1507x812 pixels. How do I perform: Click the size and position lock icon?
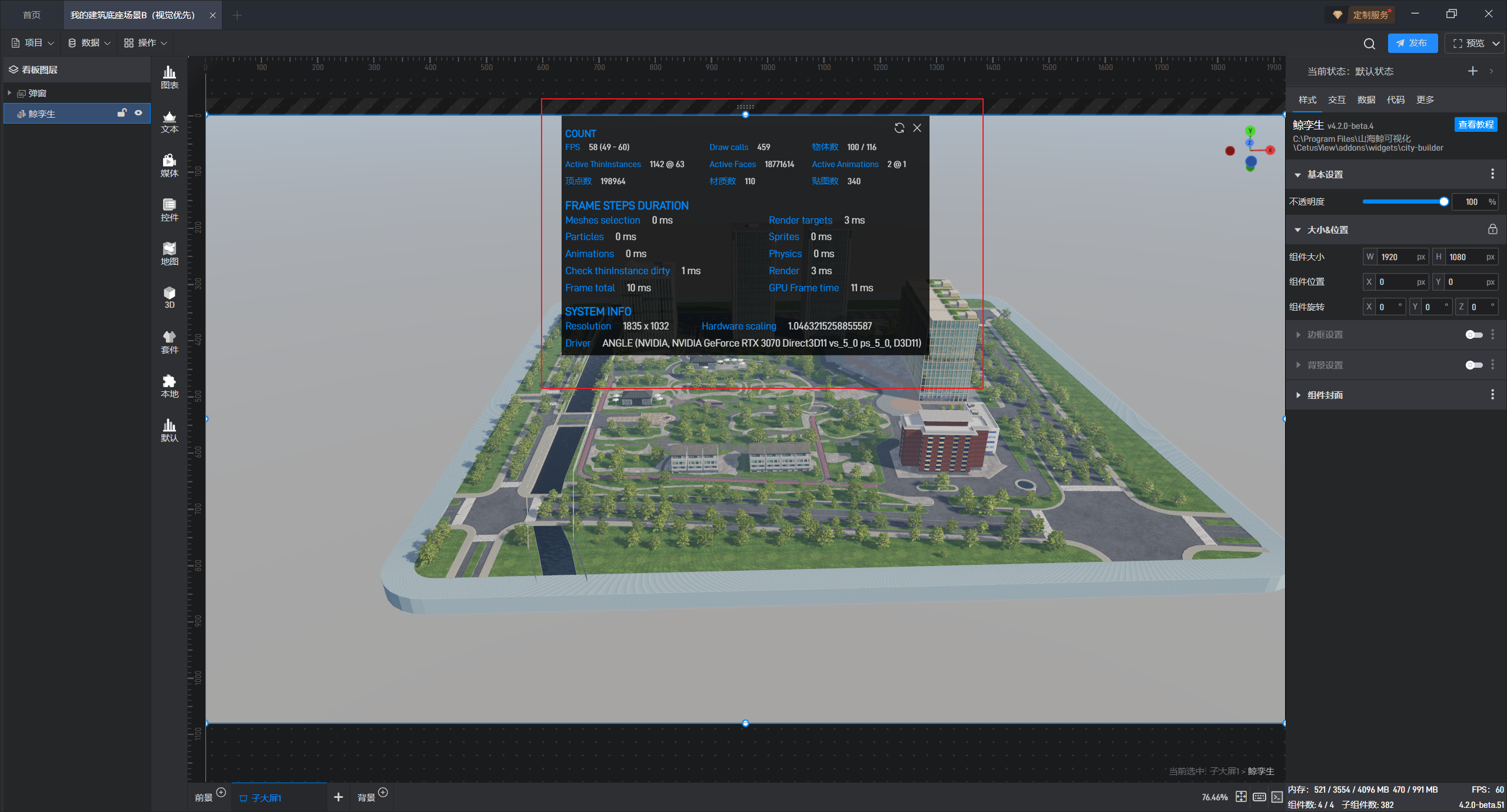[x=1492, y=229]
